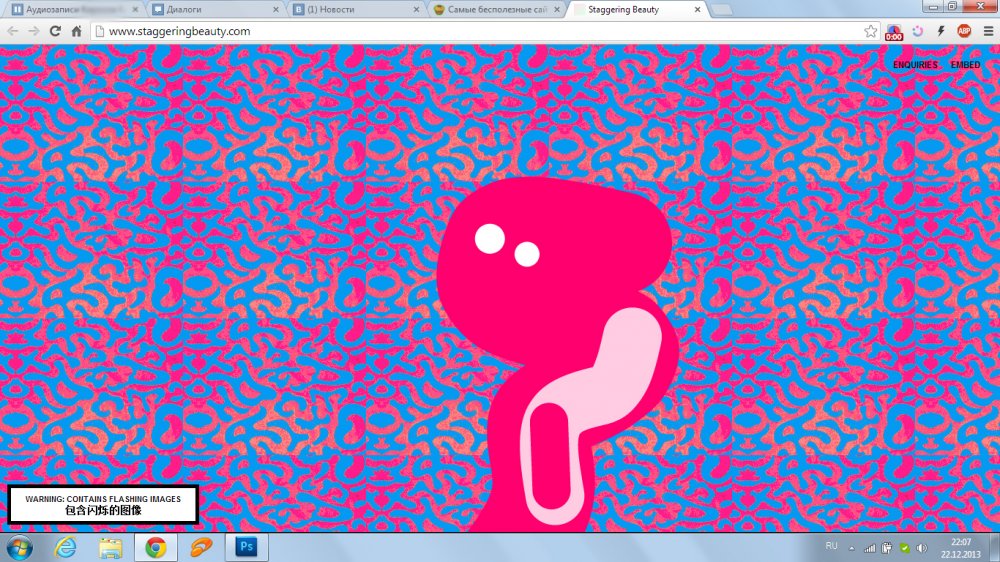Switch to the Аудиозаписи tab
Viewport: 1000px width, 562px height.
tap(70, 9)
